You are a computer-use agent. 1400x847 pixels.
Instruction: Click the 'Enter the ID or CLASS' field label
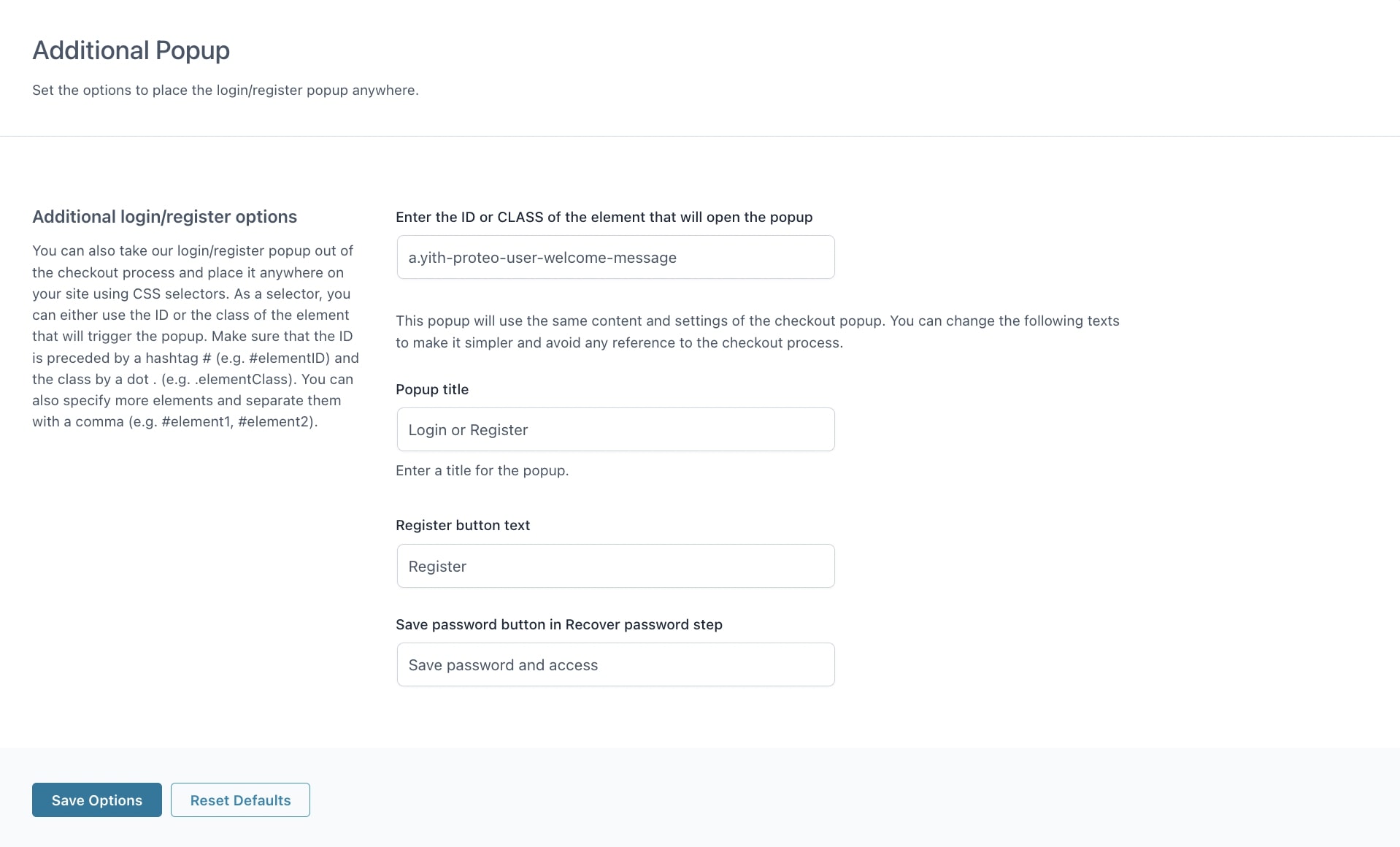(604, 217)
